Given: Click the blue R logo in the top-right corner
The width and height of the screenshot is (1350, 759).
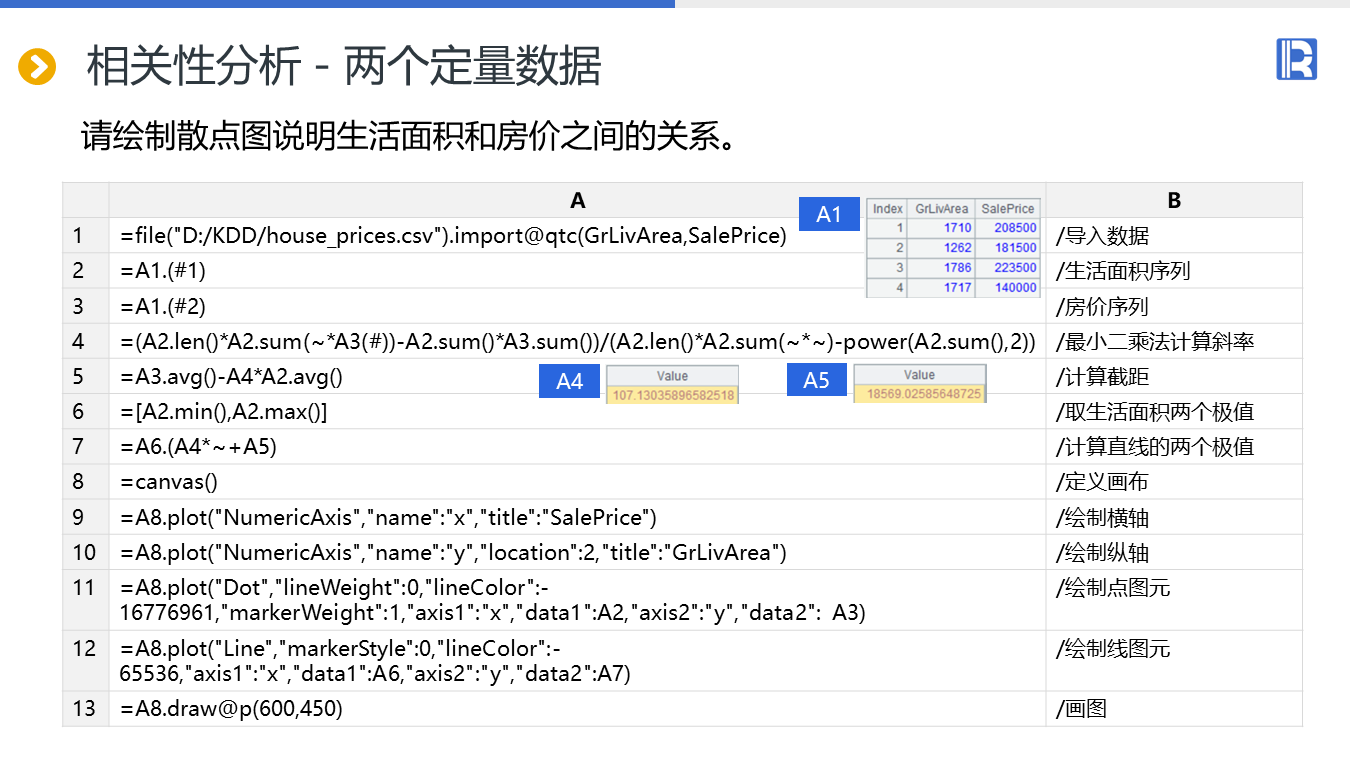Looking at the screenshot, I should click(x=1296, y=60).
